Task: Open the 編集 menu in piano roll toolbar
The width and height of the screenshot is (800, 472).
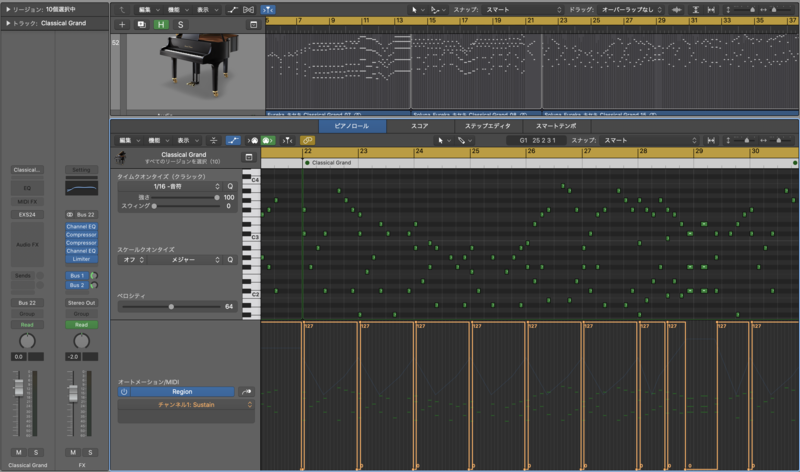Action: click(x=129, y=140)
